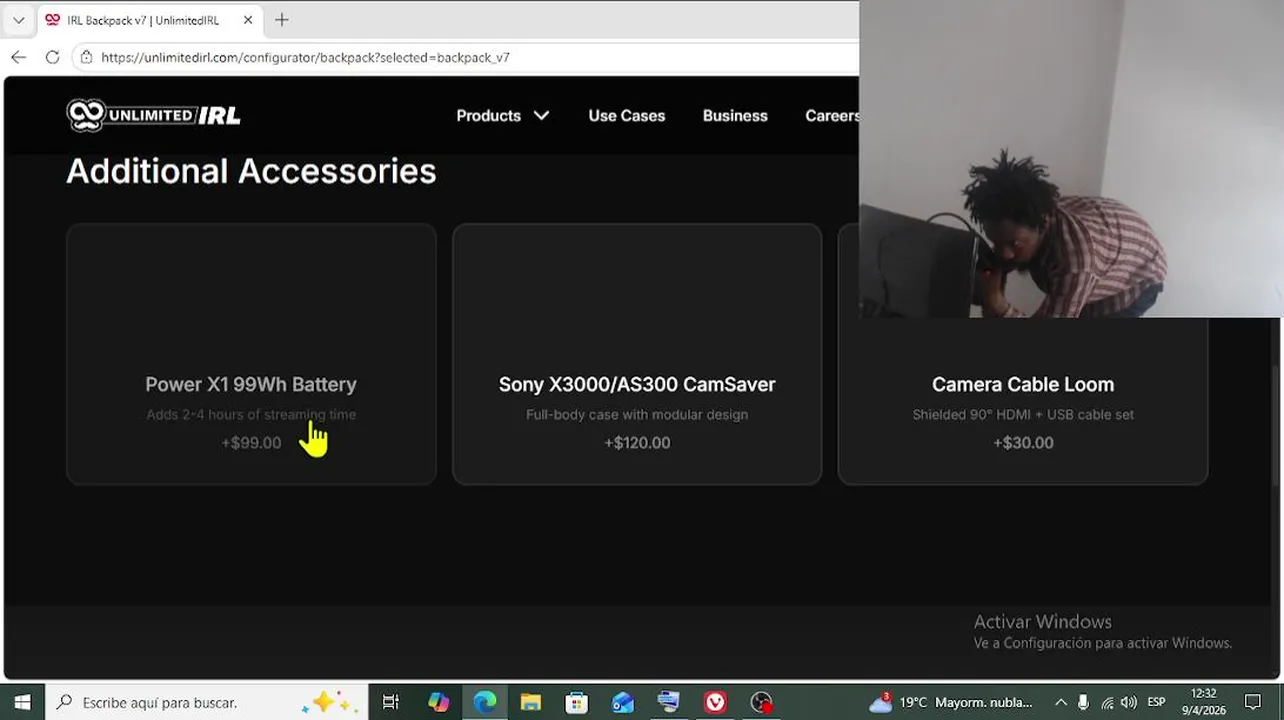The height and width of the screenshot is (720, 1284).
Task: Open the volume control tray icon
Action: pyautogui.click(x=1129, y=702)
